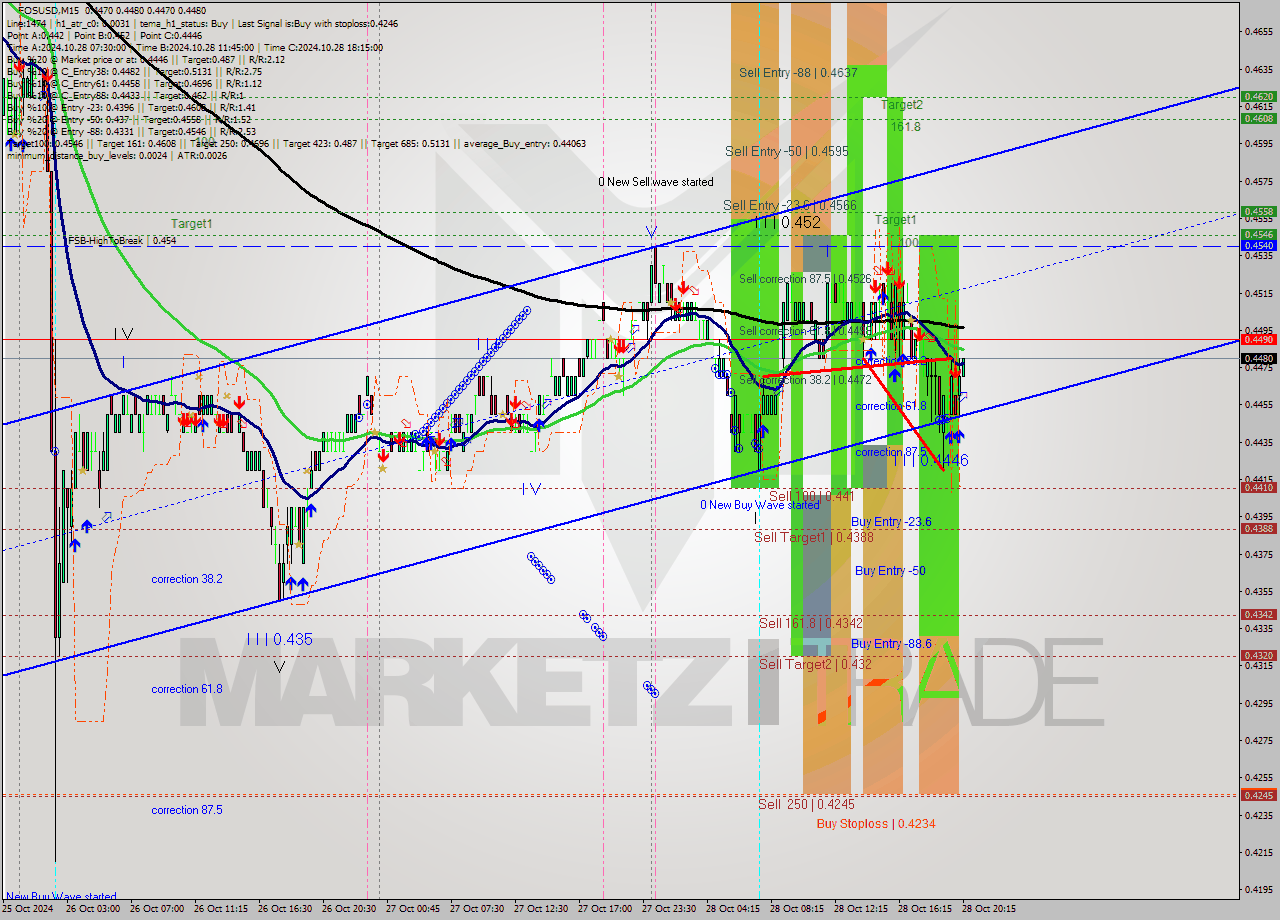Click the 'Buy Entry -23.6' label
Screen dimensions: 1280x920
coord(891,522)
